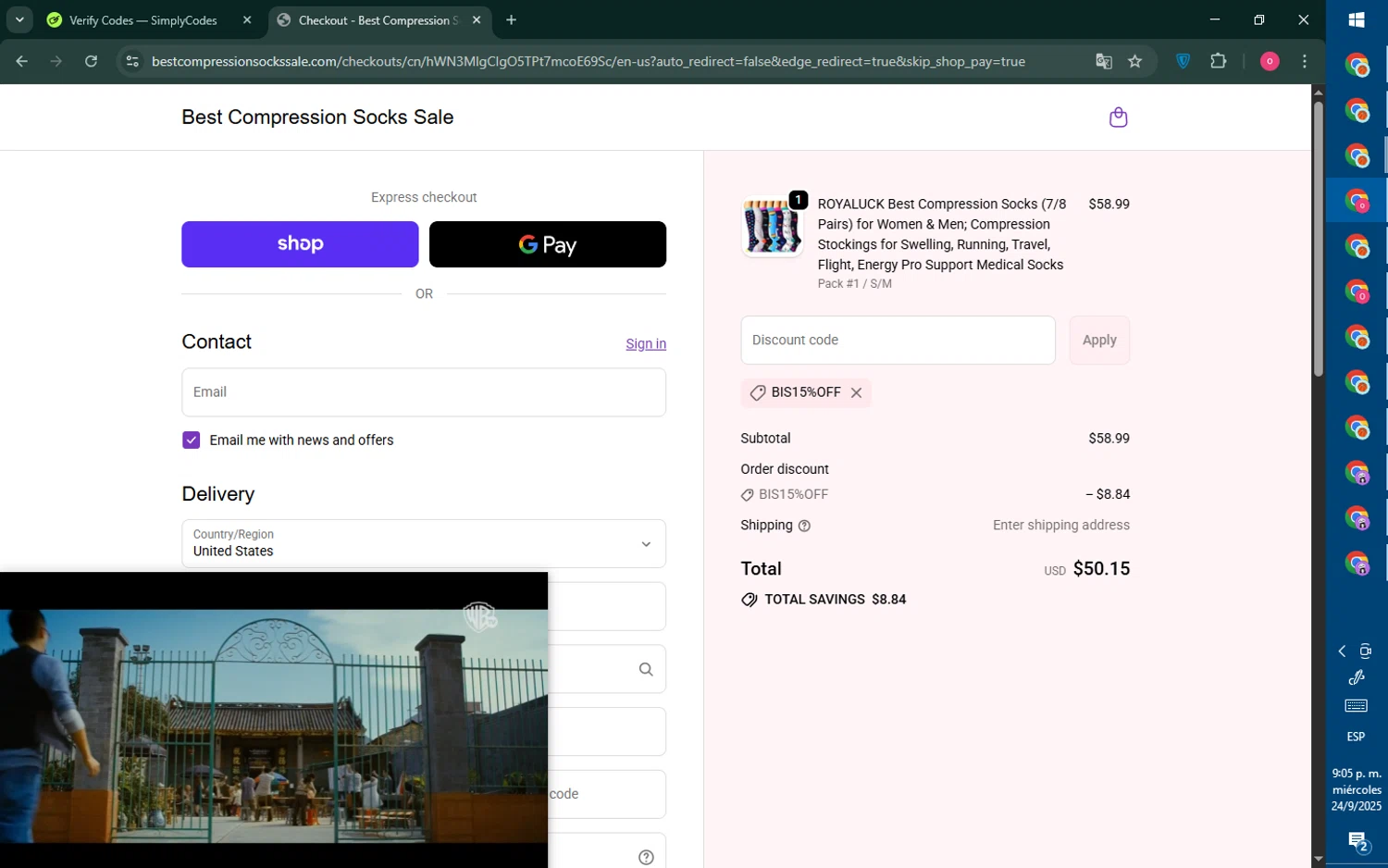The width and height of the screenshot is (1388, 868).
Task: Open Windows Ink Workspace pen icon
Action: 1357,677
